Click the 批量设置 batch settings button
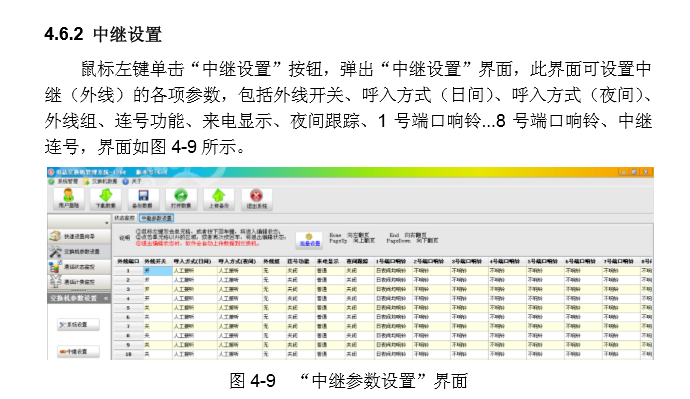 [309, 240]
